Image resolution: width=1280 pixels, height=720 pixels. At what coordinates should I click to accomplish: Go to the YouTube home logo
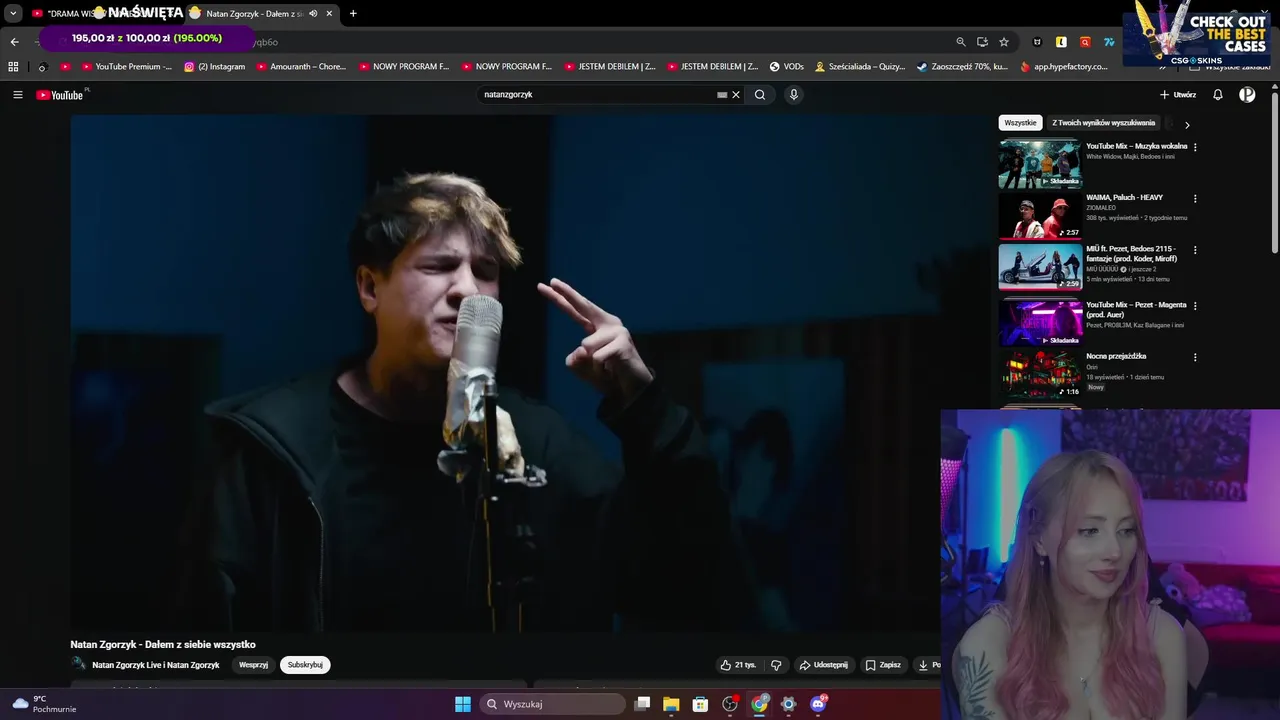[60, 95]
